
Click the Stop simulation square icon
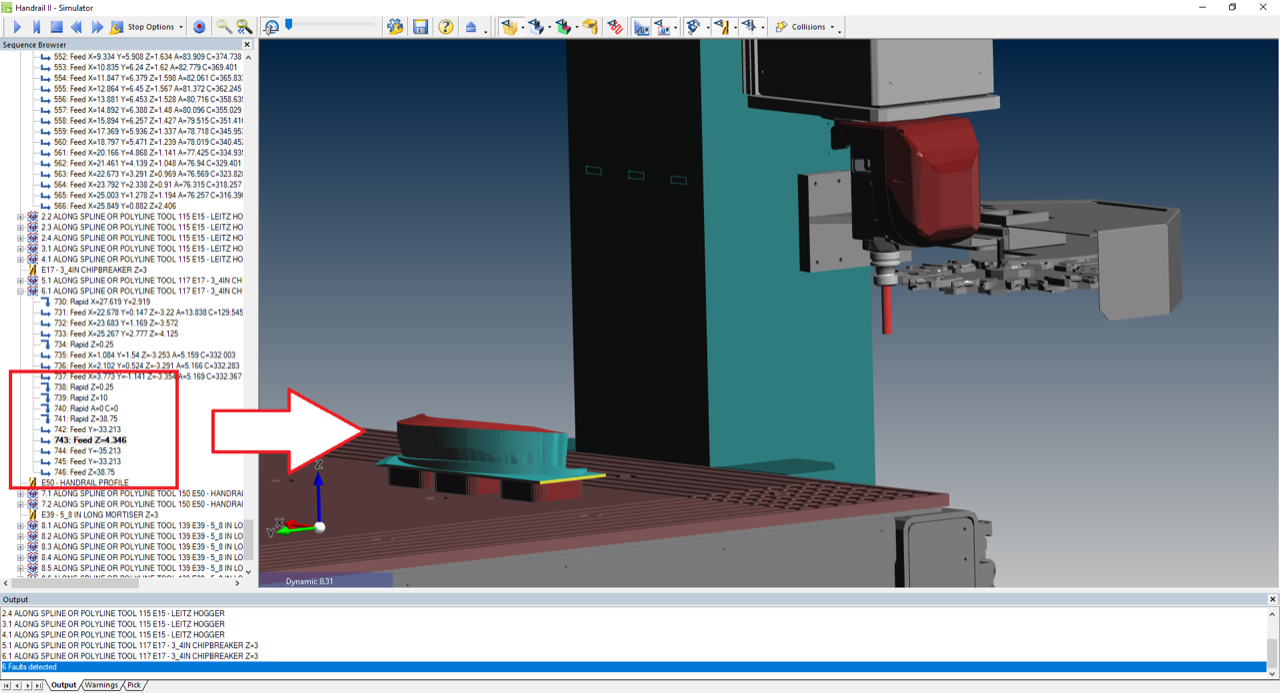coord(56,27)
